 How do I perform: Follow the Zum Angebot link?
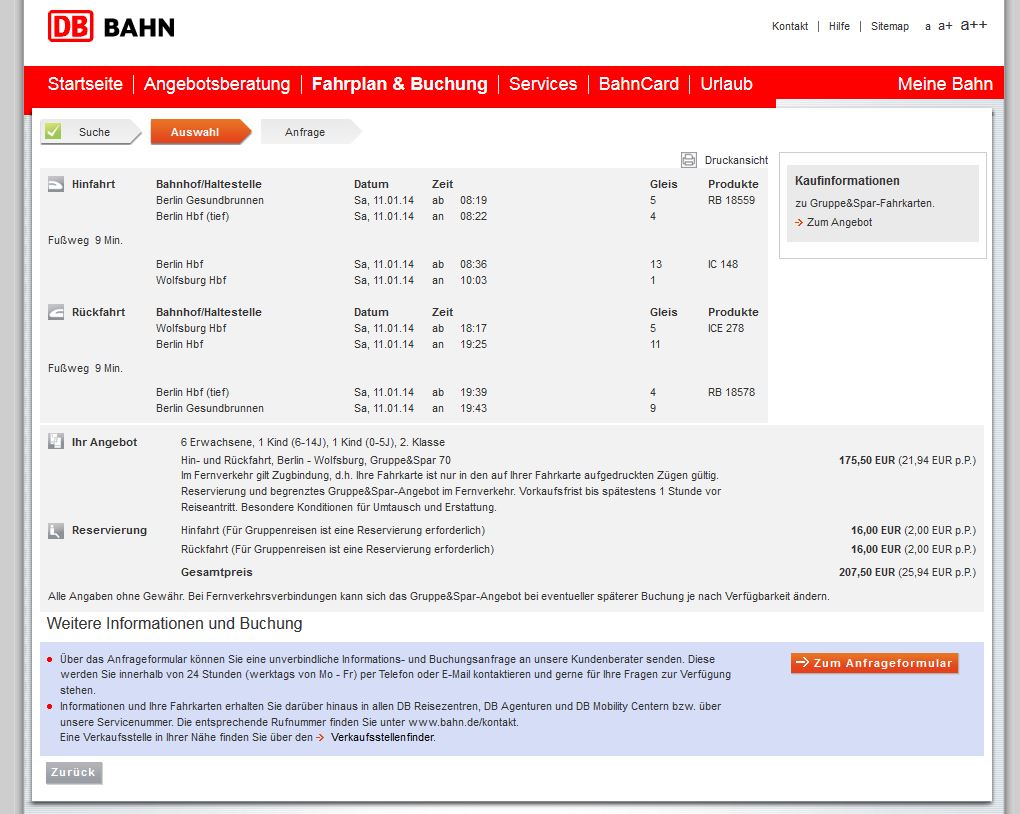tap(839, 222)
